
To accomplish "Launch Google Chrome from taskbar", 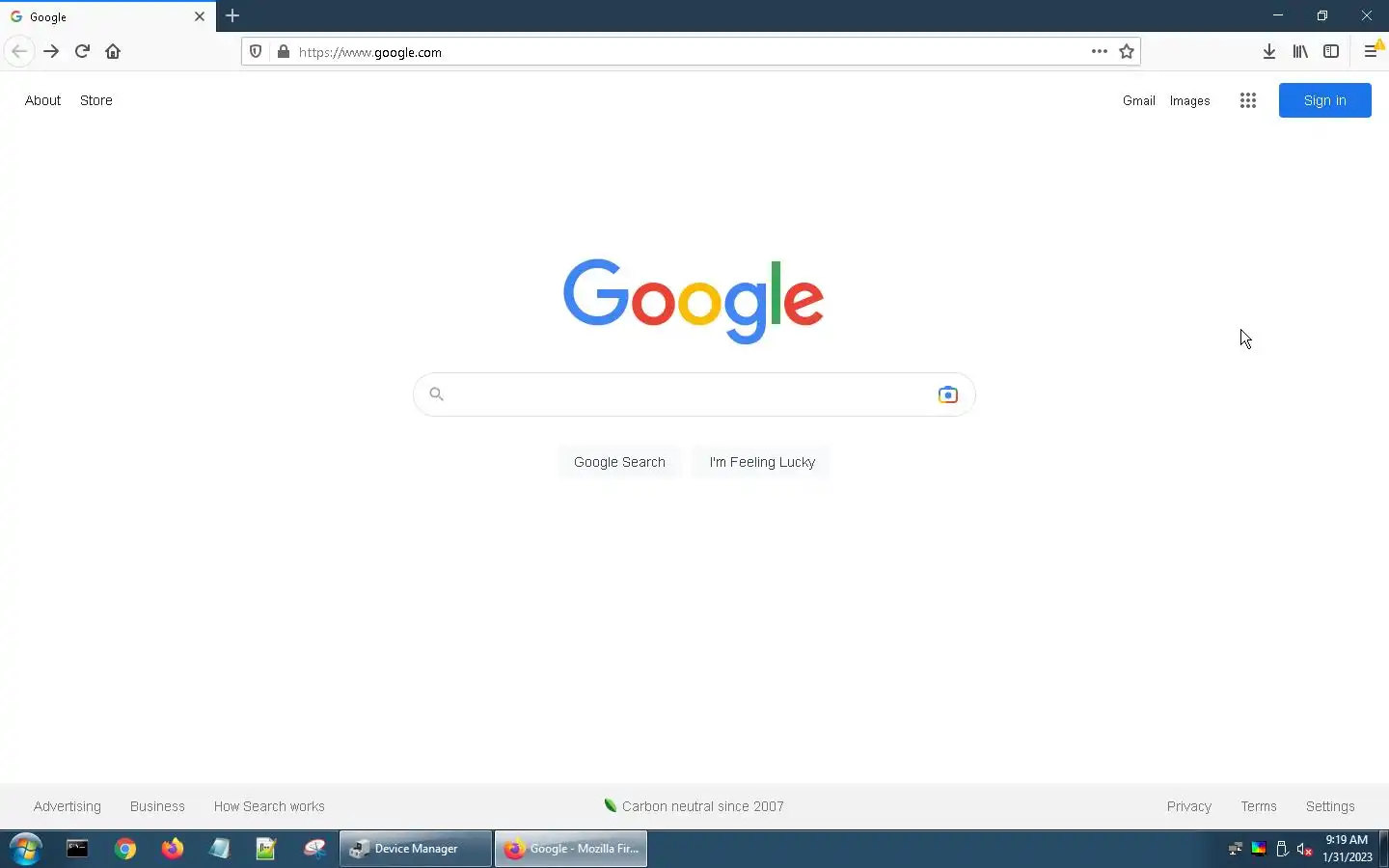I will 125,849.
